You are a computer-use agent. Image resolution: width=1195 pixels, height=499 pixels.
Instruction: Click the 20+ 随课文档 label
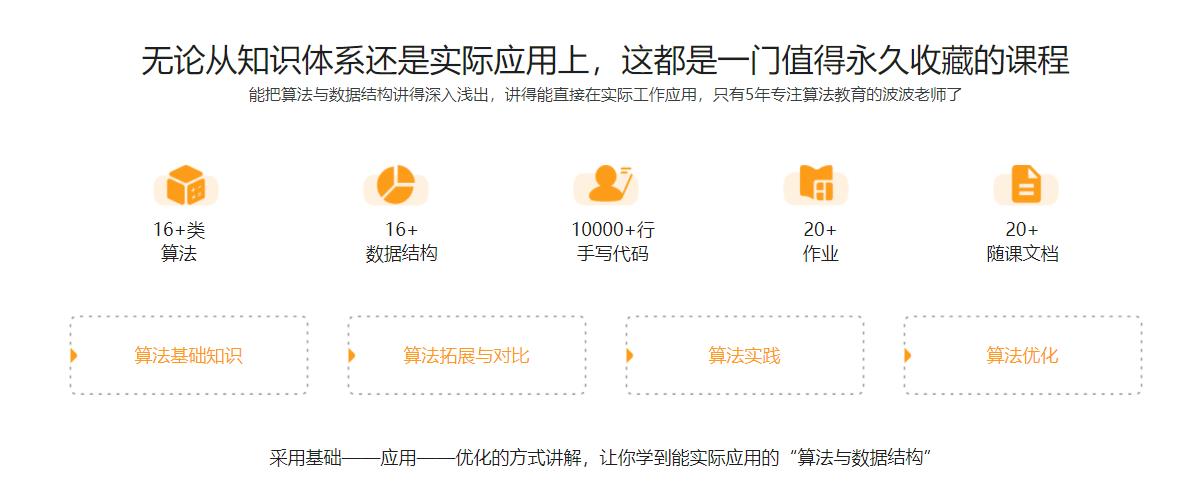(1022, 242)
